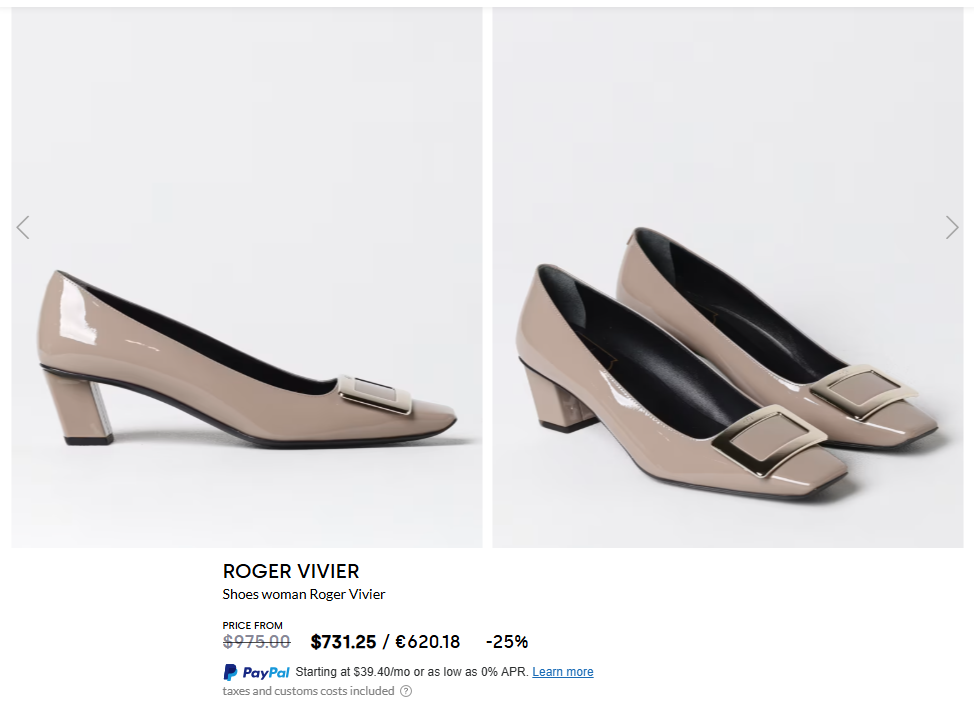Open the PayPal 'Learn more' link
Viewport: 974px width, 725px height.
click(x=563, y=672)
